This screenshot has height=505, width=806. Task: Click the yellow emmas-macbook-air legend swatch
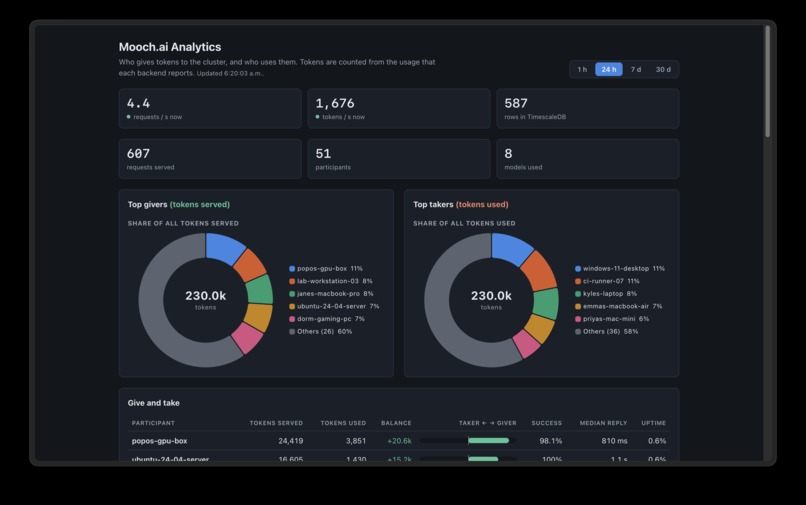(x=578, y=306)
